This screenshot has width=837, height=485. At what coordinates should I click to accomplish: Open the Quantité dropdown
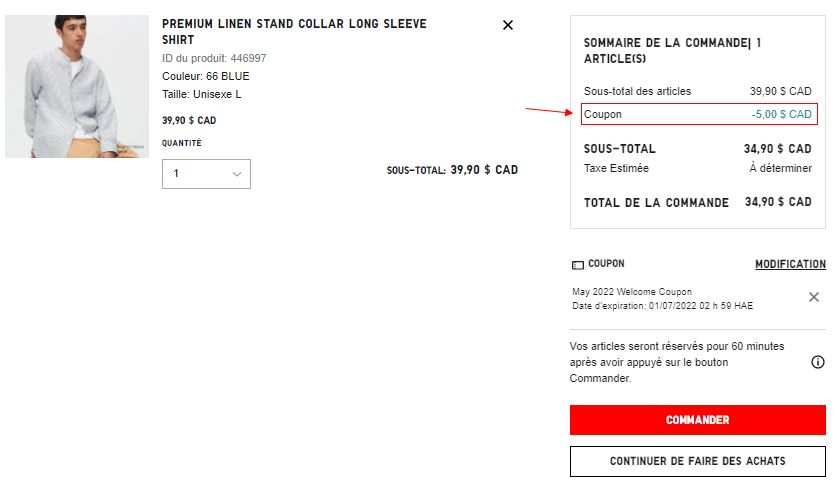click(x=206, y=174)
